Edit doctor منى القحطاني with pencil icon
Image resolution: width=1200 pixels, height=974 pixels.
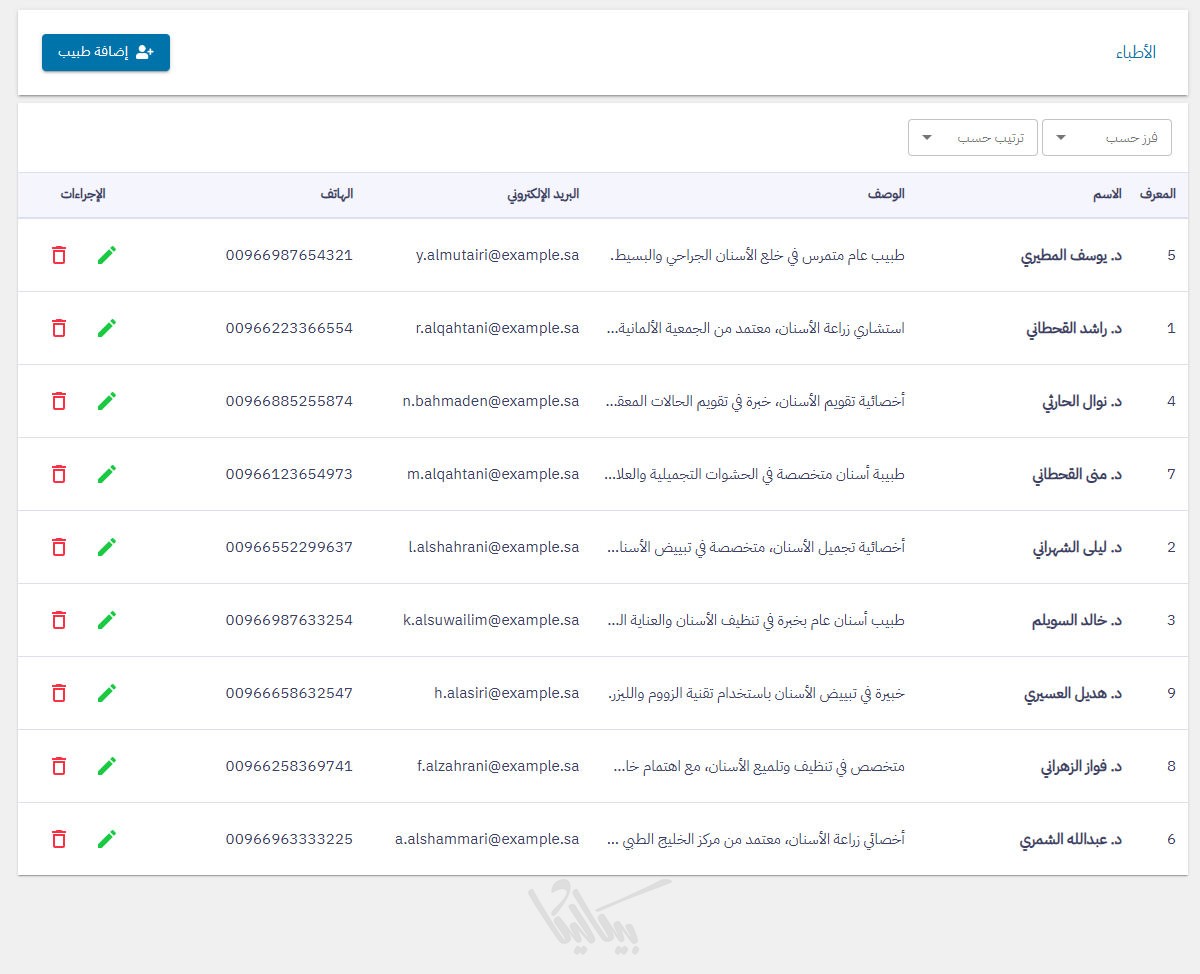pos(107,474)
